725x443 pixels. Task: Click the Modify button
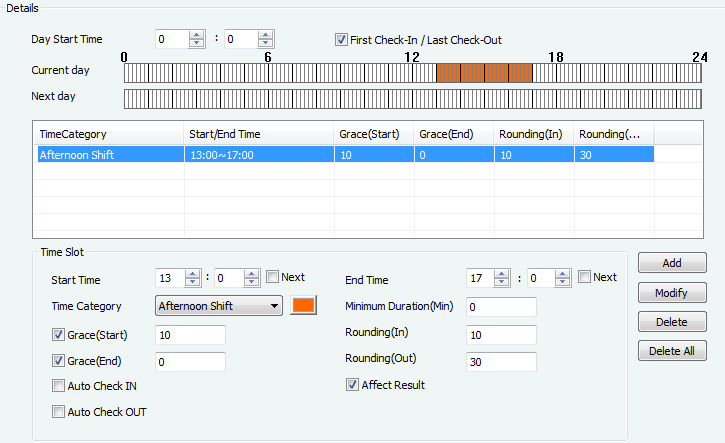tap(672, 293)
